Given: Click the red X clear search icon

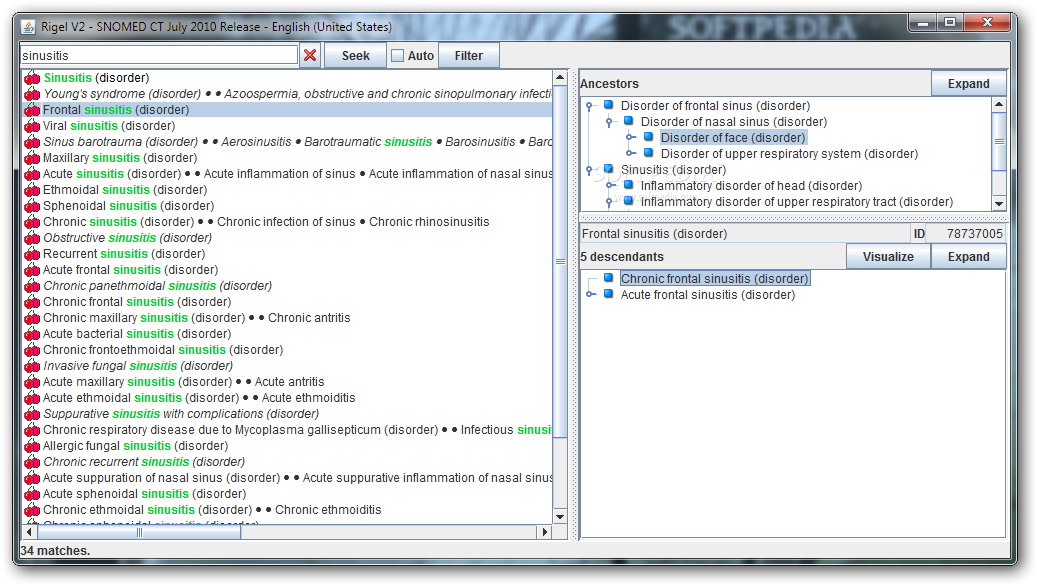Looking at the screenshot, I should point(310,56).
